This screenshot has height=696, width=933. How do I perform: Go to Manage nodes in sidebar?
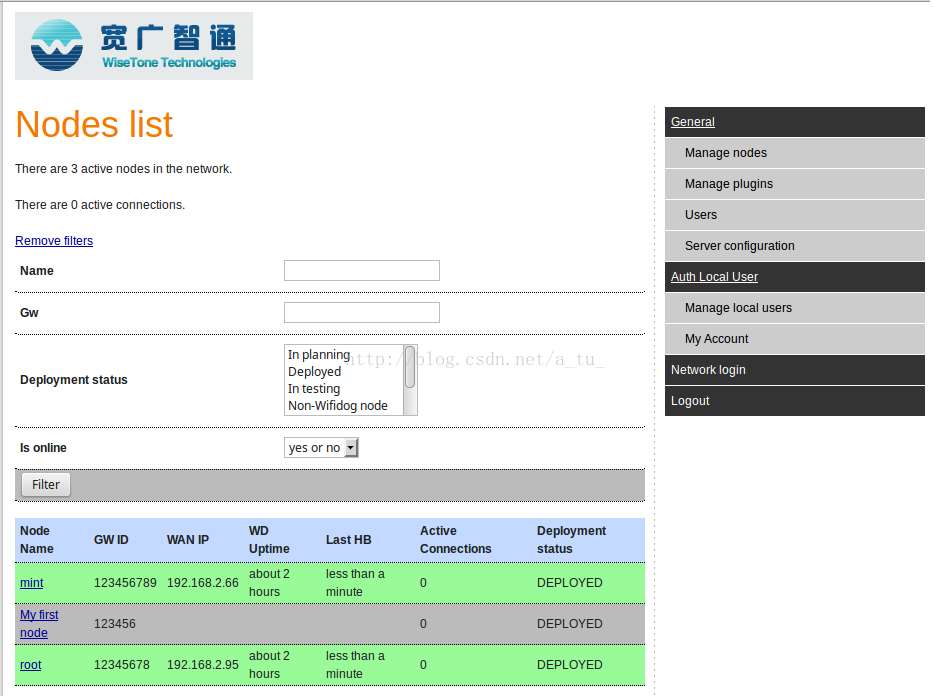point(726,153)
